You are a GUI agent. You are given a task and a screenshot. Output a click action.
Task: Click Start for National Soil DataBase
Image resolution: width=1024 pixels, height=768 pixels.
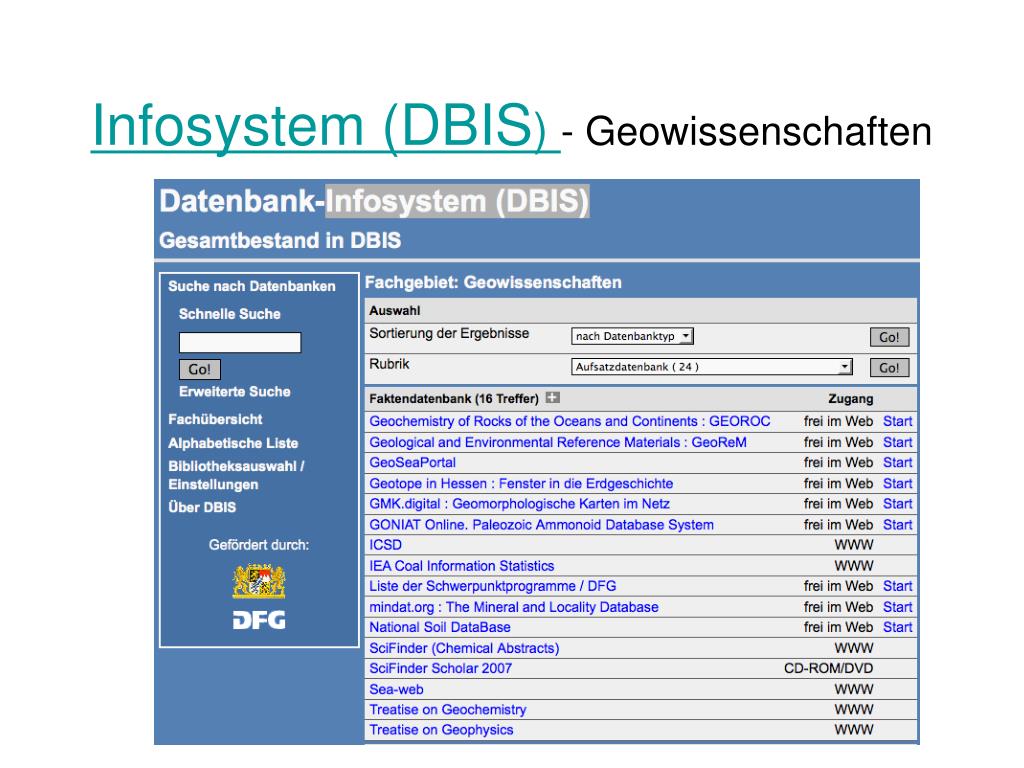pyautogui.click(x=897, y=627)
